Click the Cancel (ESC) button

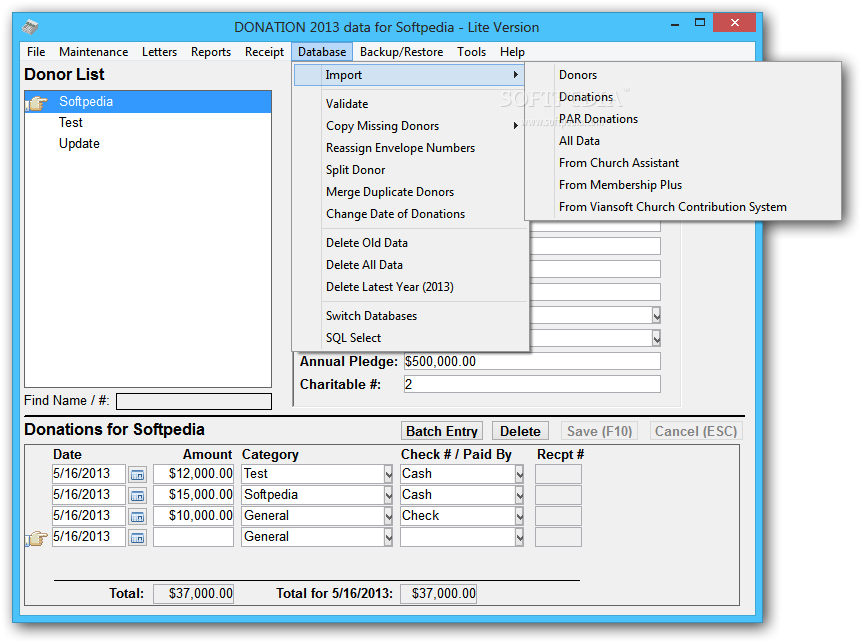pyautogui.click(x=696, y=431)
